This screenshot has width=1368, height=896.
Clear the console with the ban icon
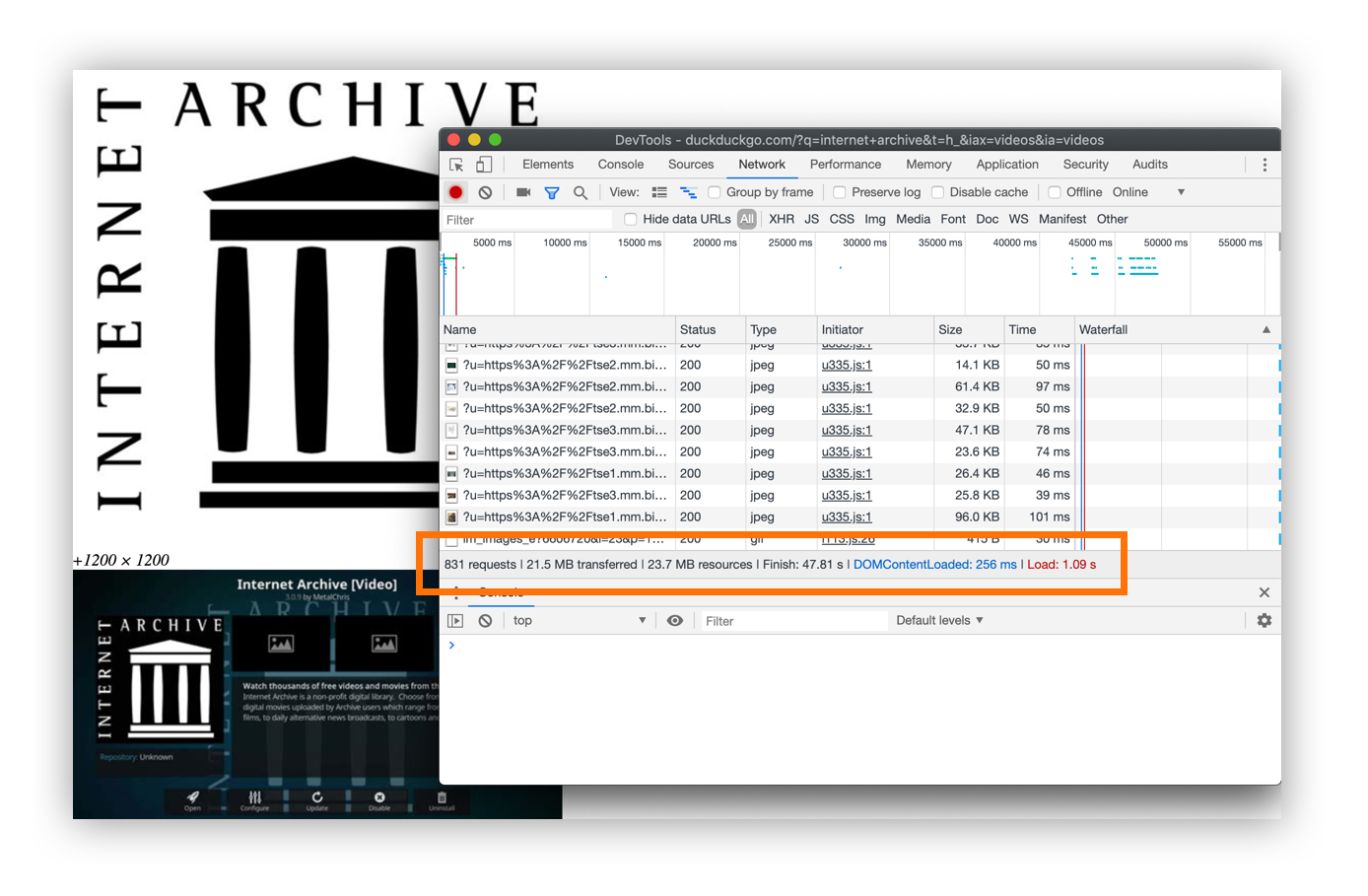pyautogui.click(x=485, y=621)
